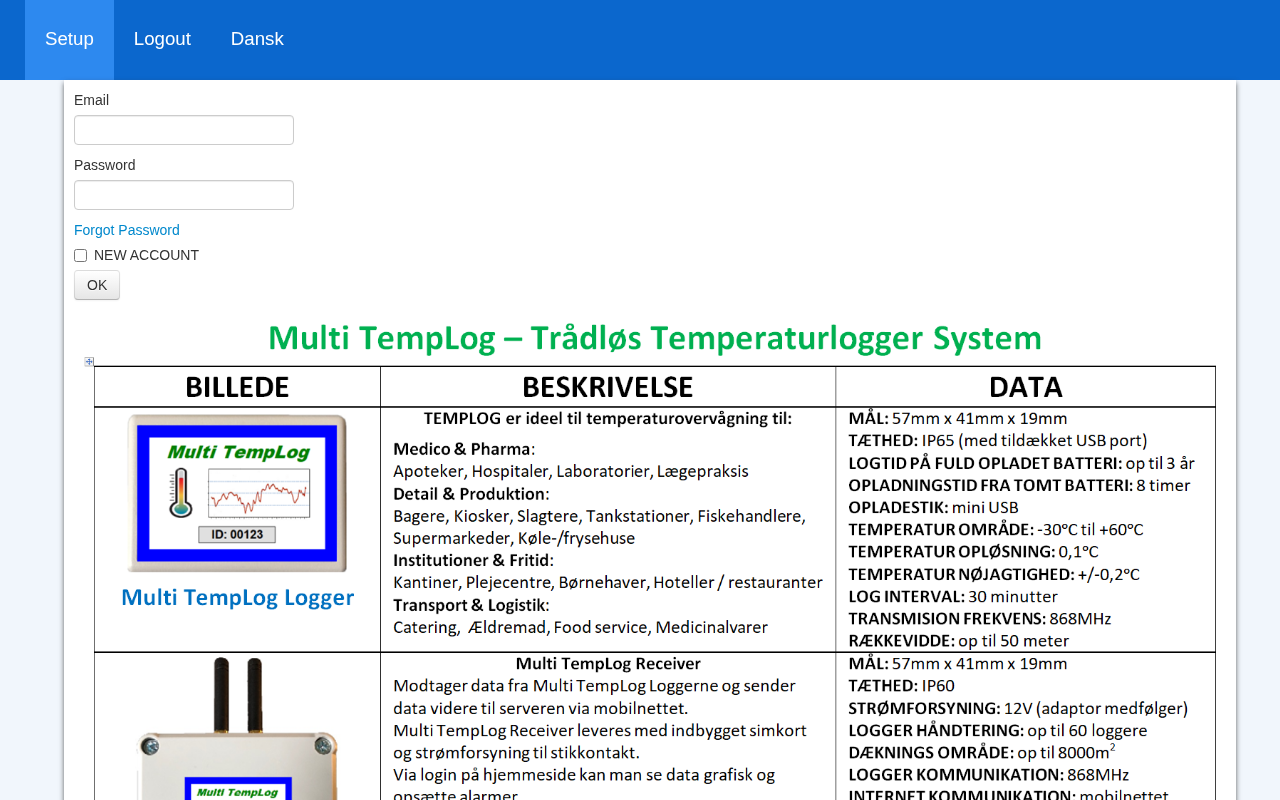Select the receiver photo with two antennas
Screen dimensions: 1280x800
click(237, 729)
